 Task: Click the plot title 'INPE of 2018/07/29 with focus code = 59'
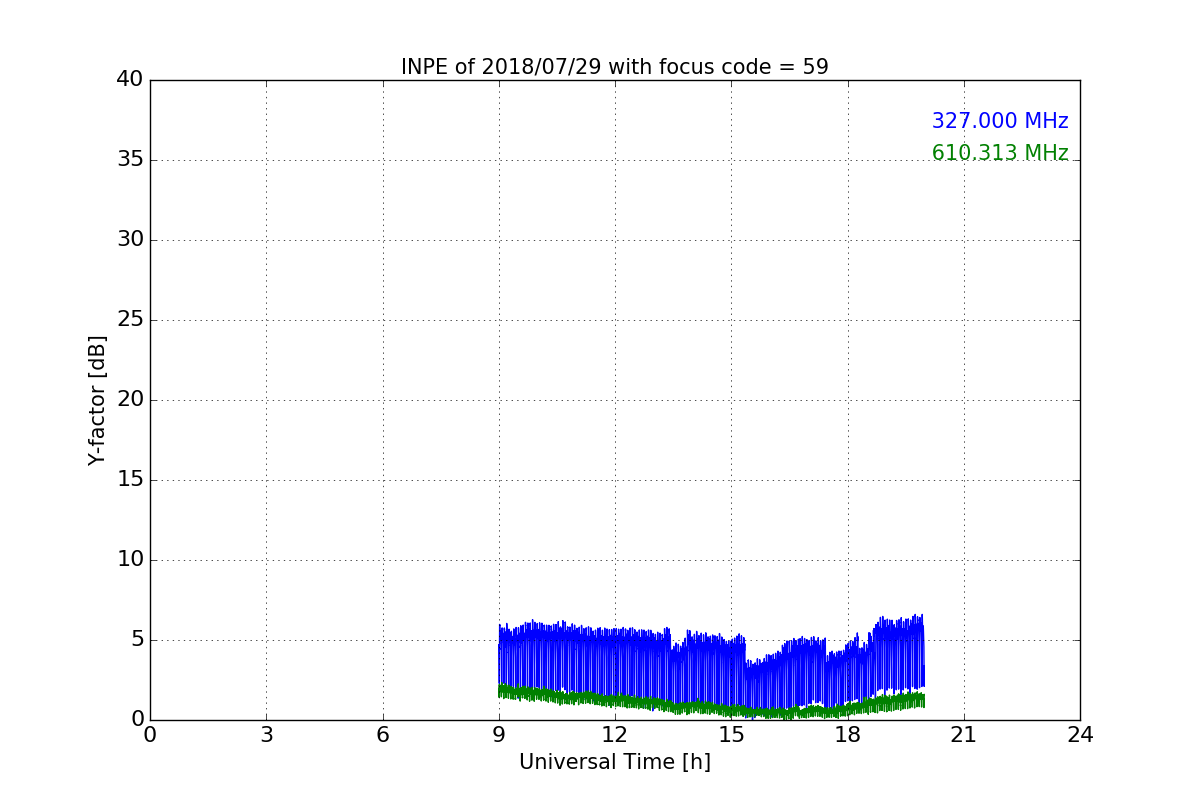pos(614,67)
